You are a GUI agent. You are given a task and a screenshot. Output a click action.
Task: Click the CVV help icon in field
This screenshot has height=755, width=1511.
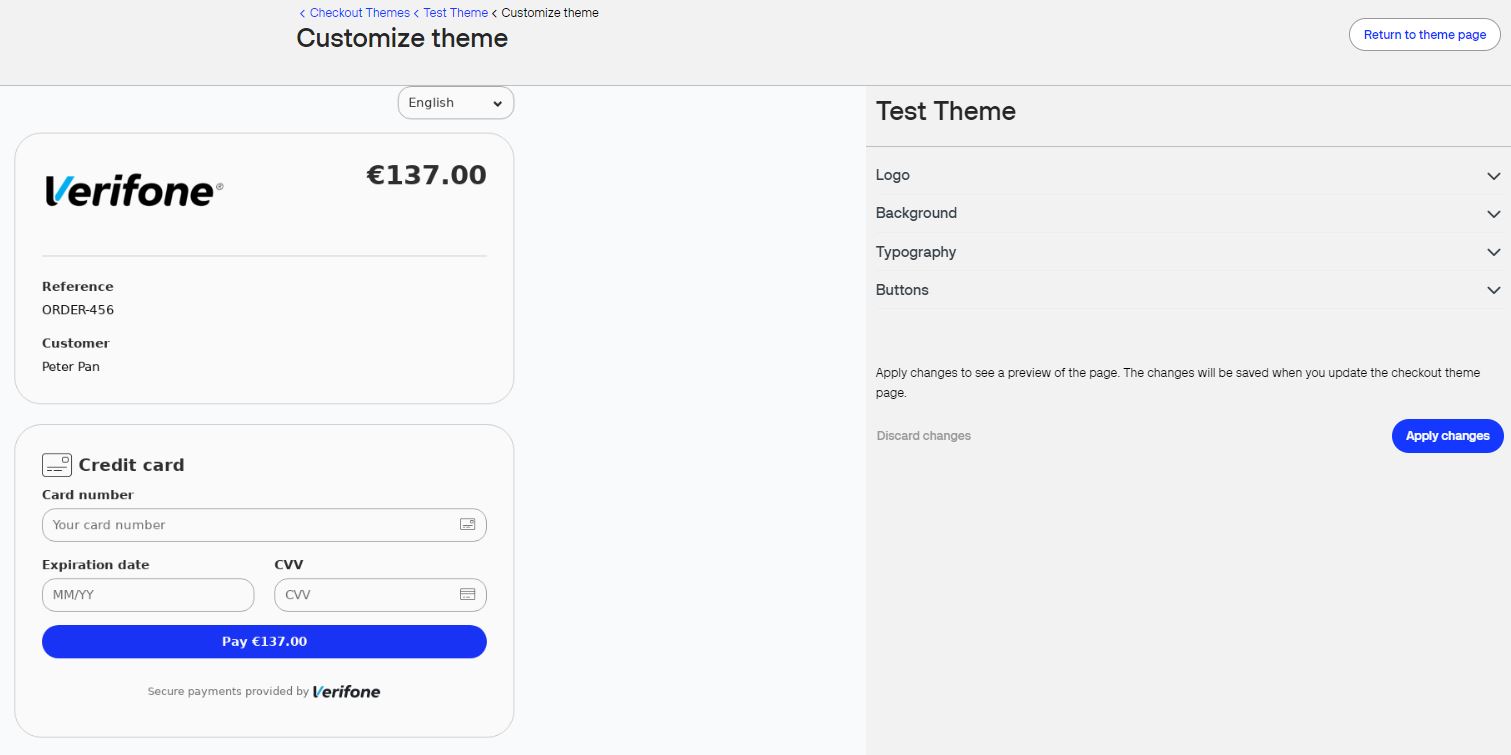click(x=467, y=594)
